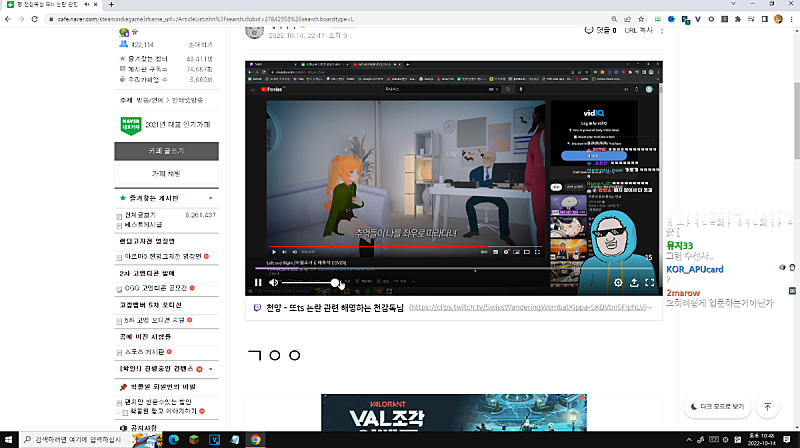Open Chrome three-dot menu

click(791, 19)
